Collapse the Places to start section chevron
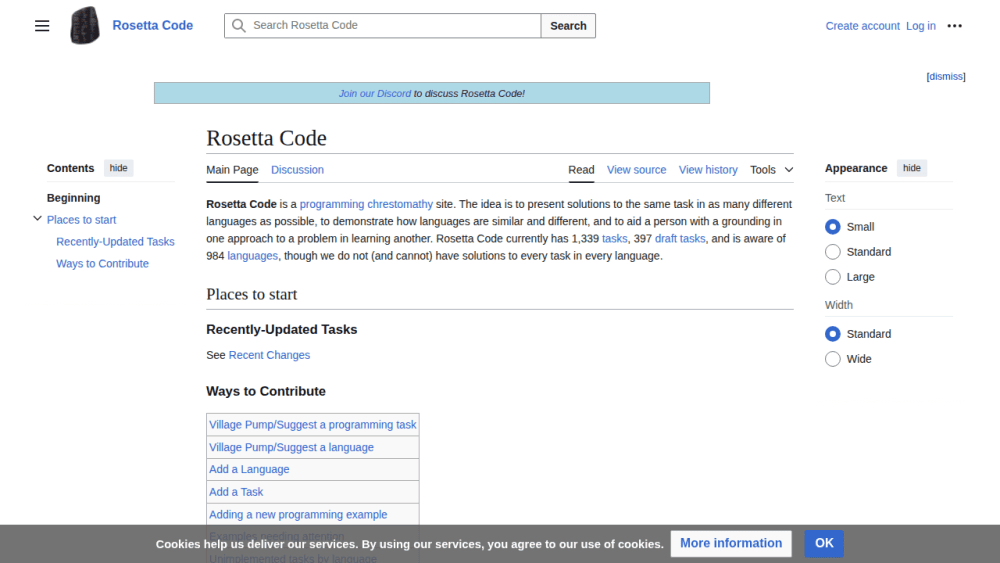This screenshot has width=1000, height=563. (38, 219)
